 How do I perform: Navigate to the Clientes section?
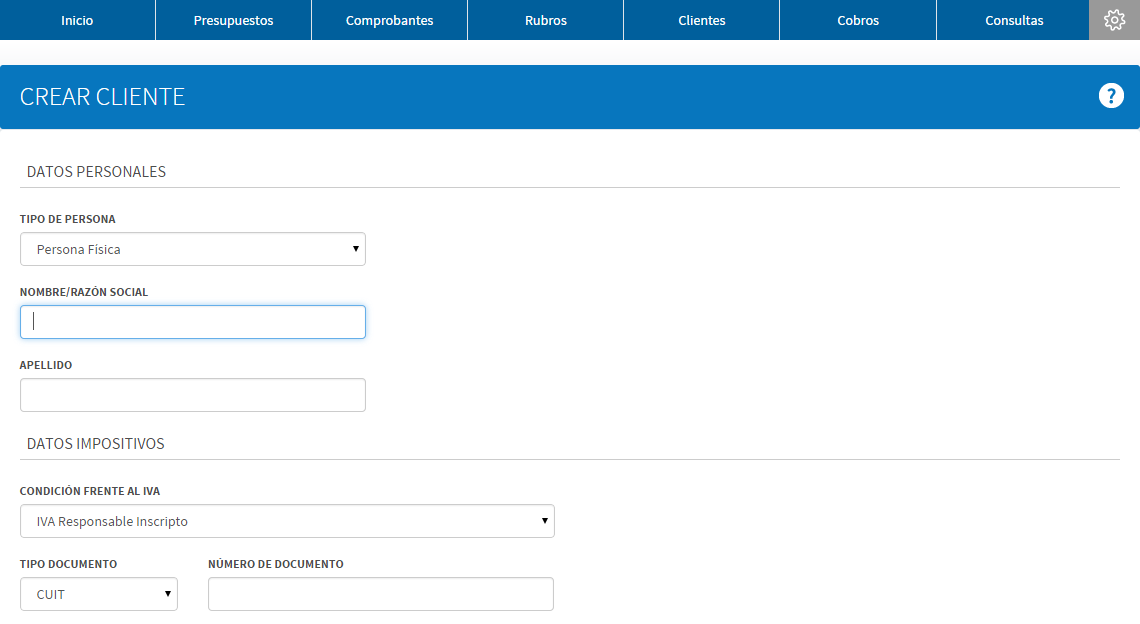(x=702, y=20)
